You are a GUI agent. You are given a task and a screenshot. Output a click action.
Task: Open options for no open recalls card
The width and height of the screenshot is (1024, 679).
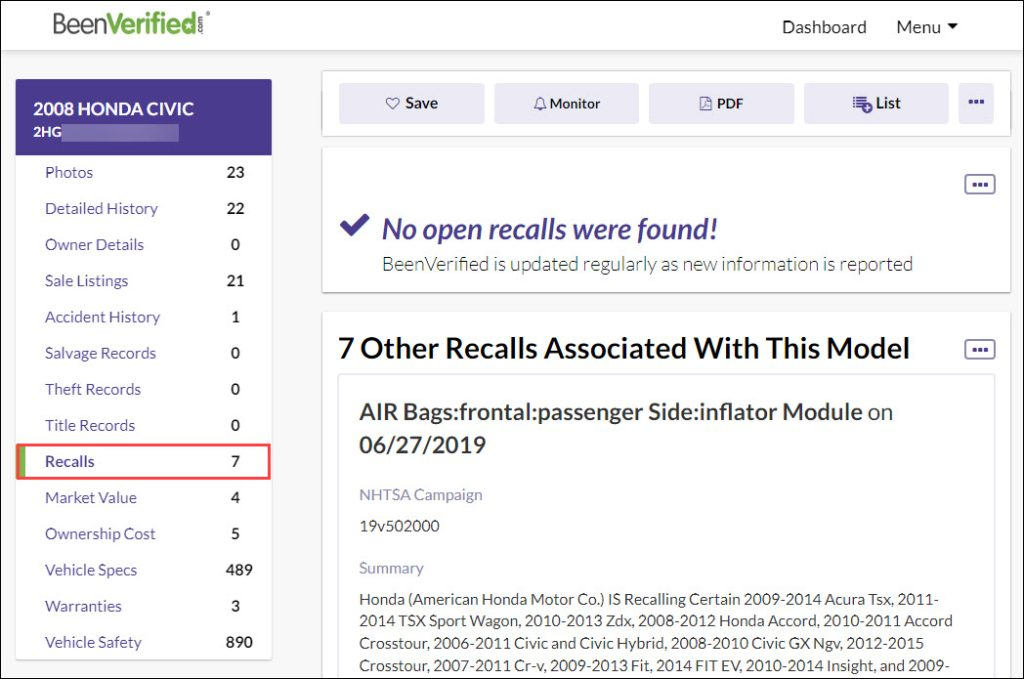(980, 185)
